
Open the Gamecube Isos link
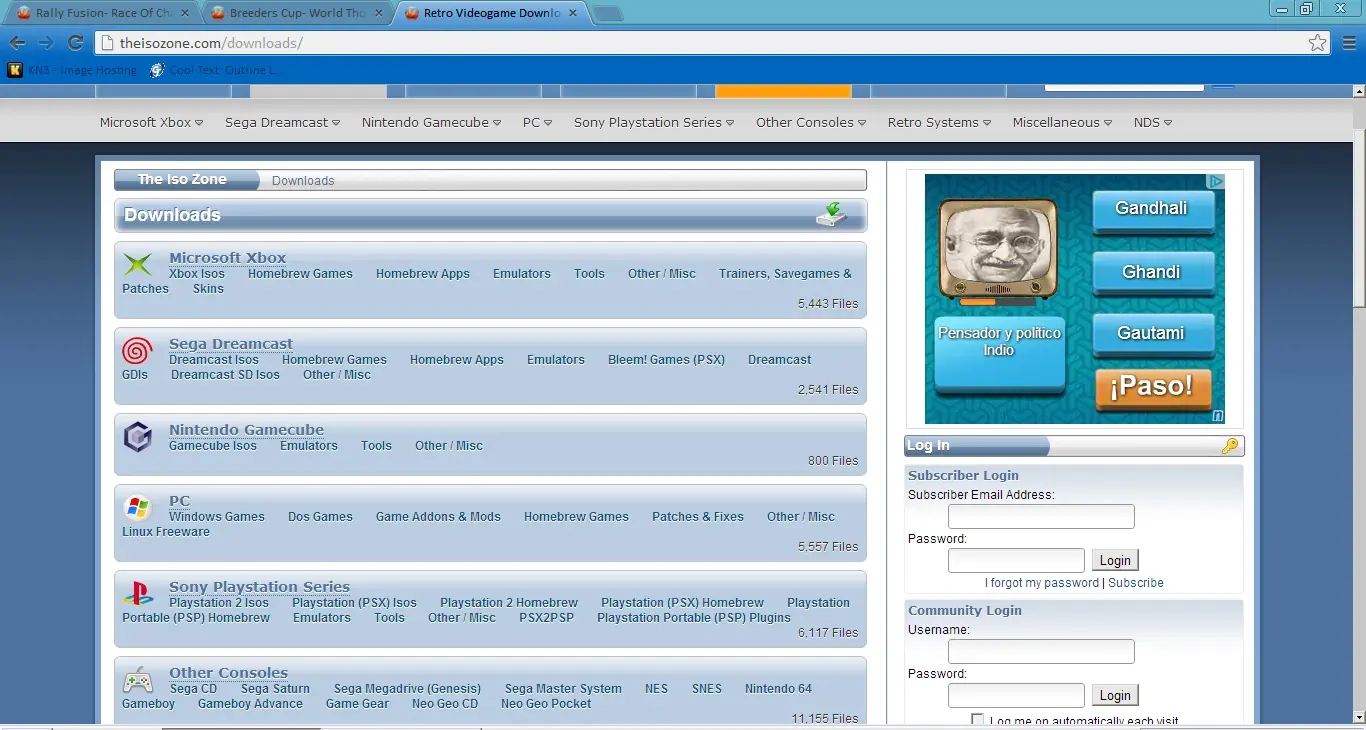(x=213, y=445)
